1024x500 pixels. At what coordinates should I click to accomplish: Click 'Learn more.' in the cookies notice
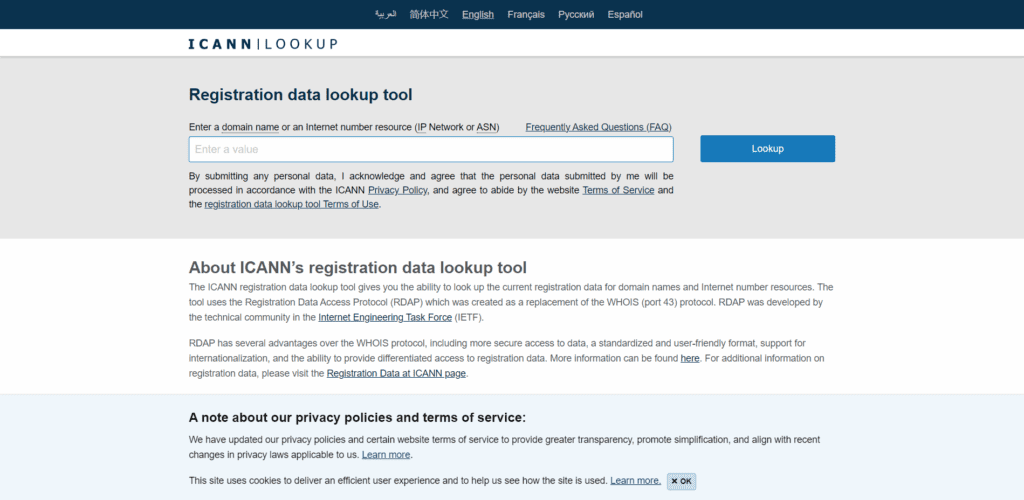[635, 480]
